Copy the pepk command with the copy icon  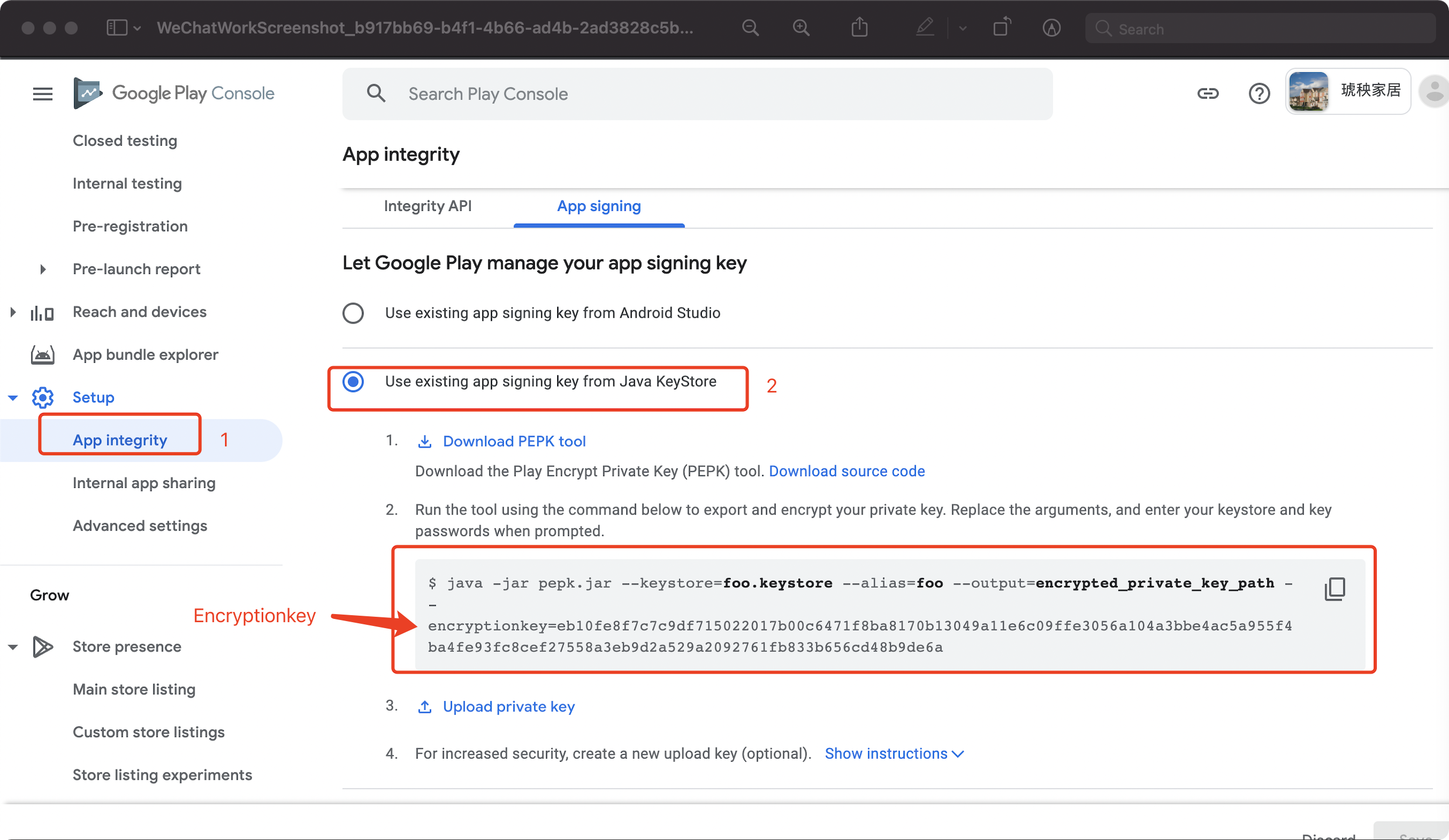click(1335, 589)
